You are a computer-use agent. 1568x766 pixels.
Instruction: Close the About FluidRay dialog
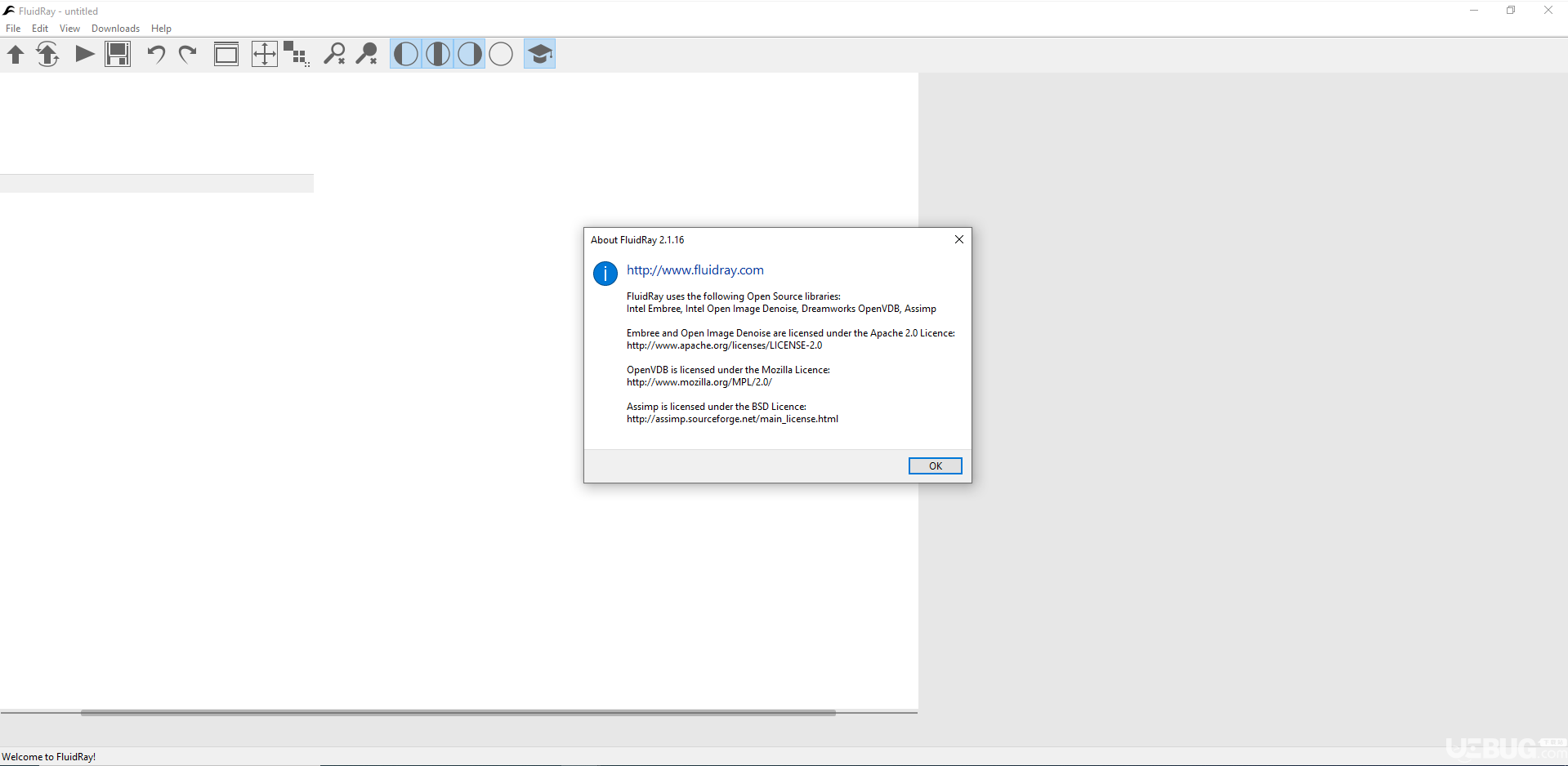[x=959, y=239]
